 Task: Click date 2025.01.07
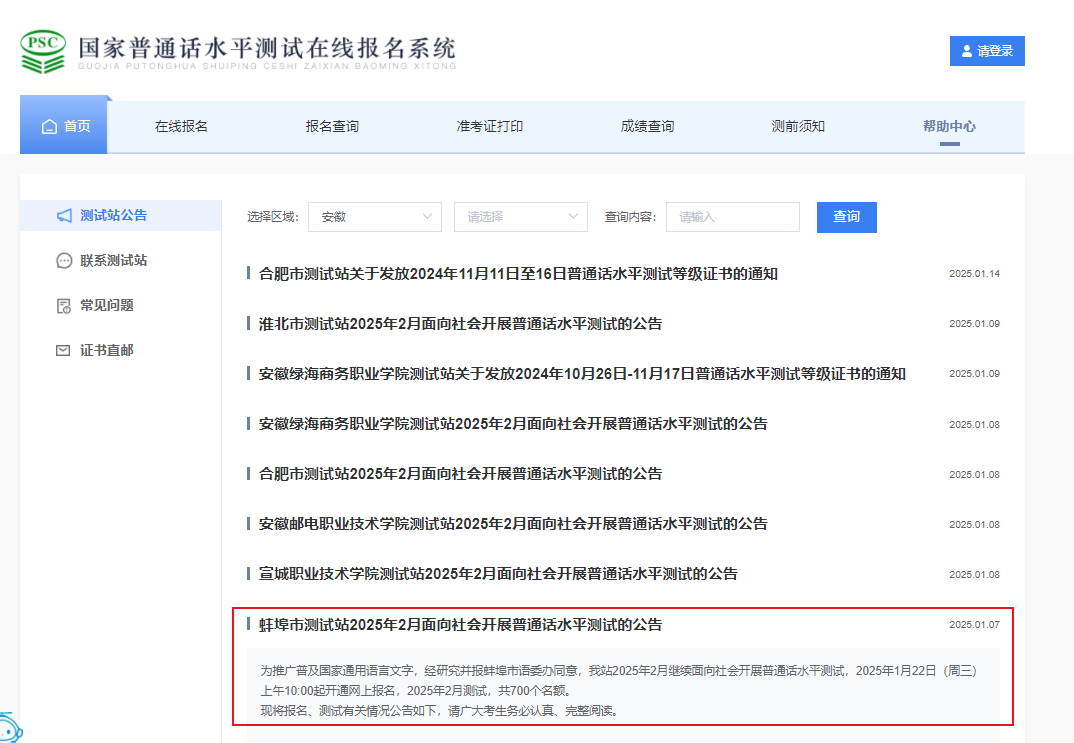click(974, 625)
